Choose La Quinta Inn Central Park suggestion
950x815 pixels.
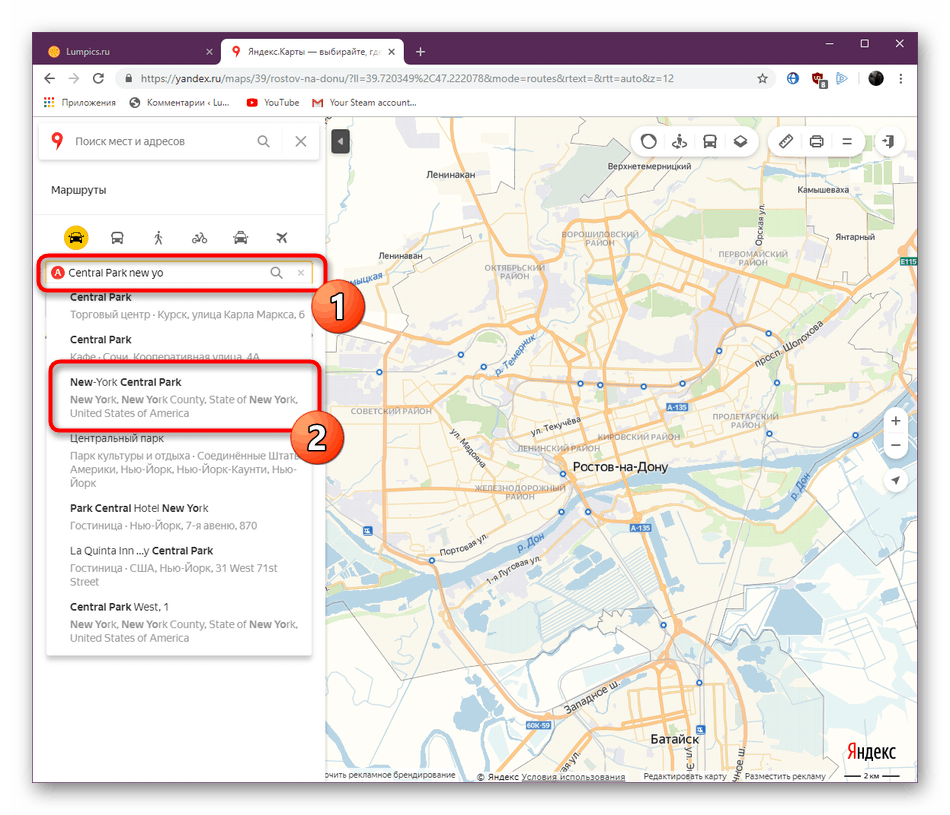[179, 566]
